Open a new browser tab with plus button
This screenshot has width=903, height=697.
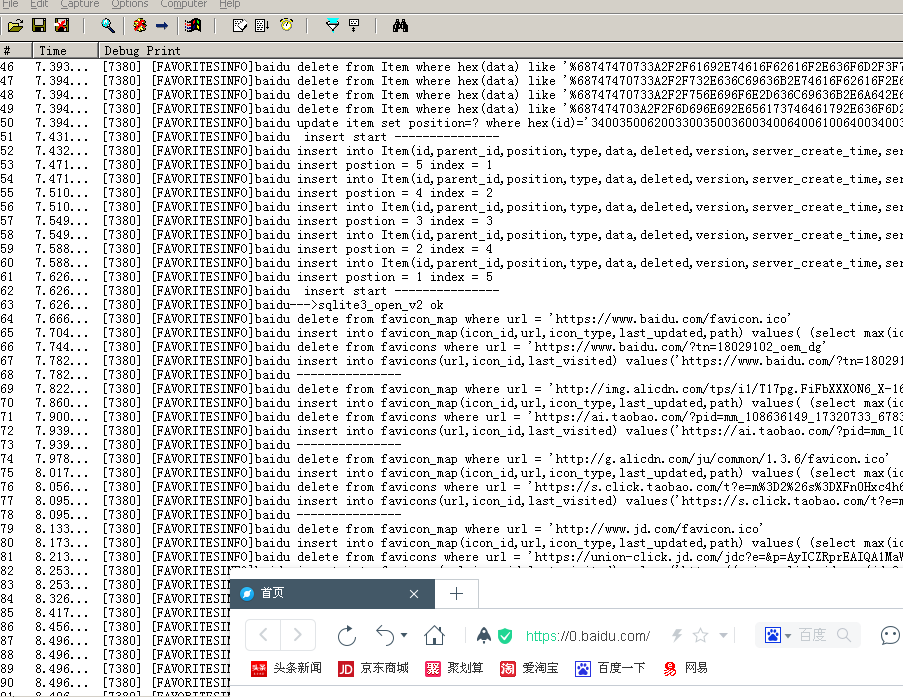point(456,593)
